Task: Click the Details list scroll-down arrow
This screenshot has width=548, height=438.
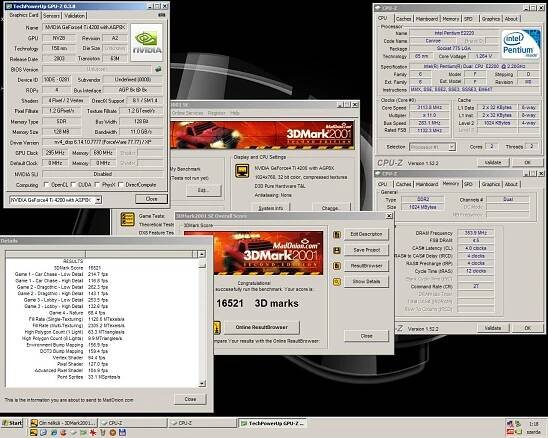Action: click(x=202, y=384)
